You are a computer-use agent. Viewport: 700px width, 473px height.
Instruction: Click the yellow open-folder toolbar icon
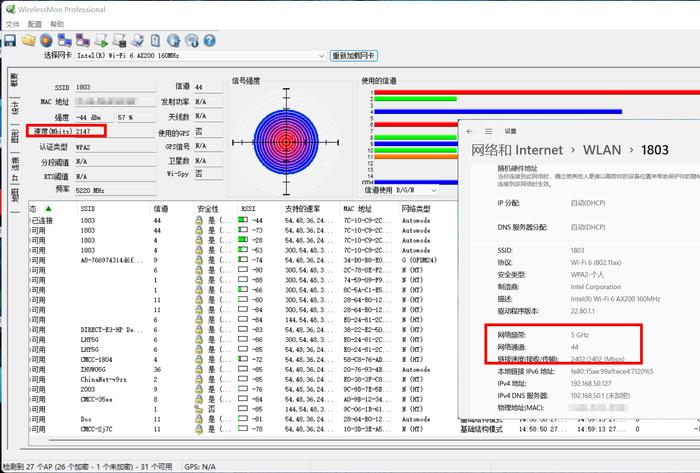point(28,41)
